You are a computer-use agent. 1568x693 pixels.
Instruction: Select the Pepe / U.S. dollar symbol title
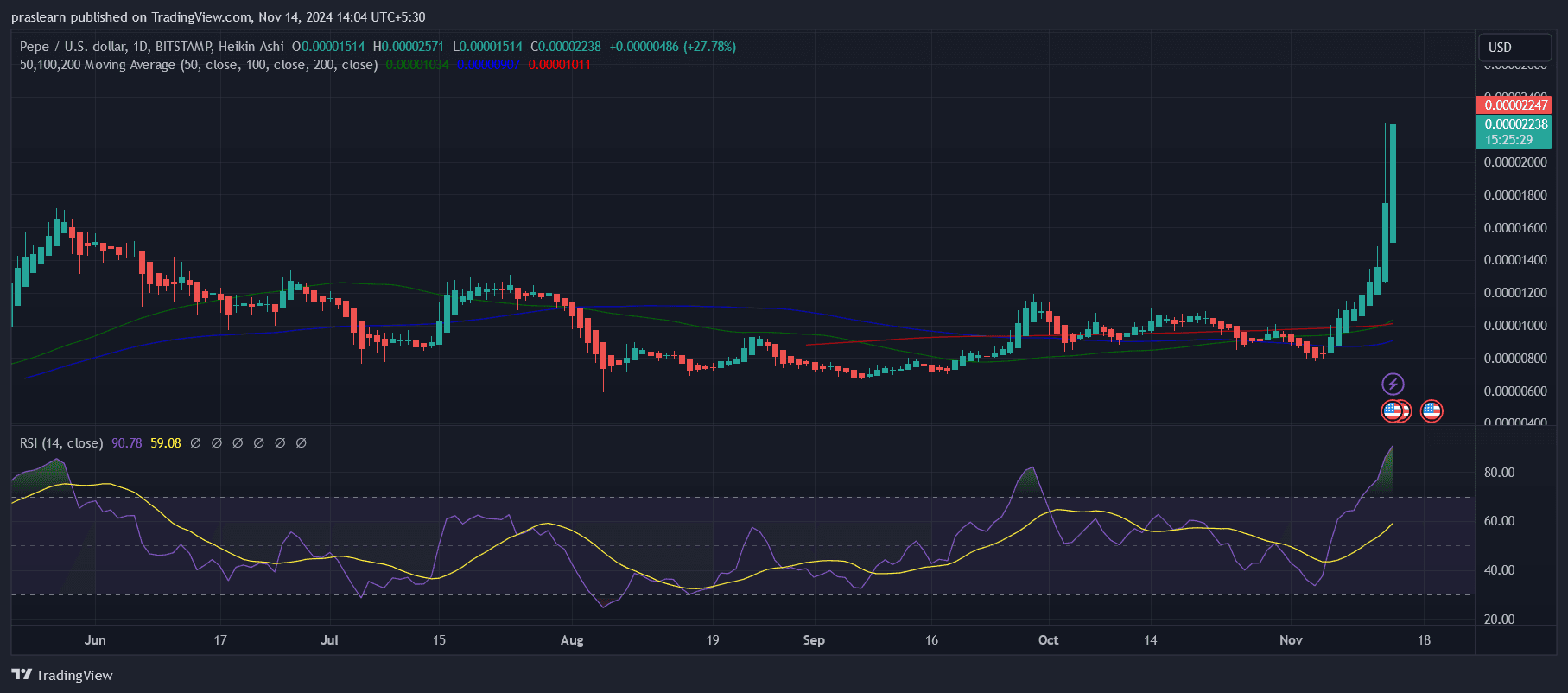pos(152,47)
